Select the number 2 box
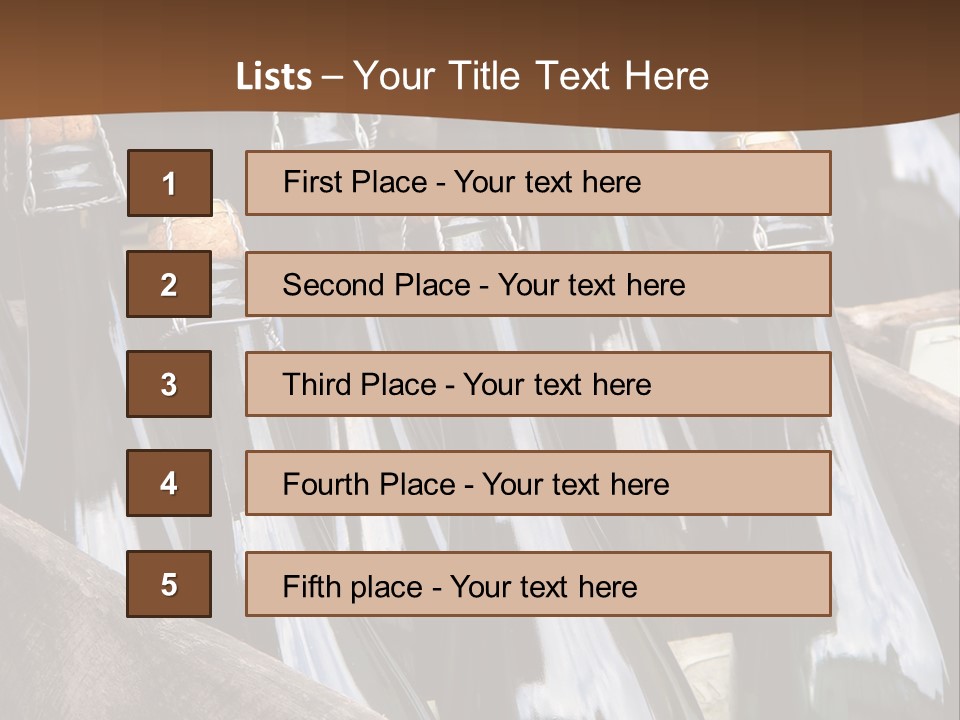Screen dimensions: 960x720 point(169,284)
